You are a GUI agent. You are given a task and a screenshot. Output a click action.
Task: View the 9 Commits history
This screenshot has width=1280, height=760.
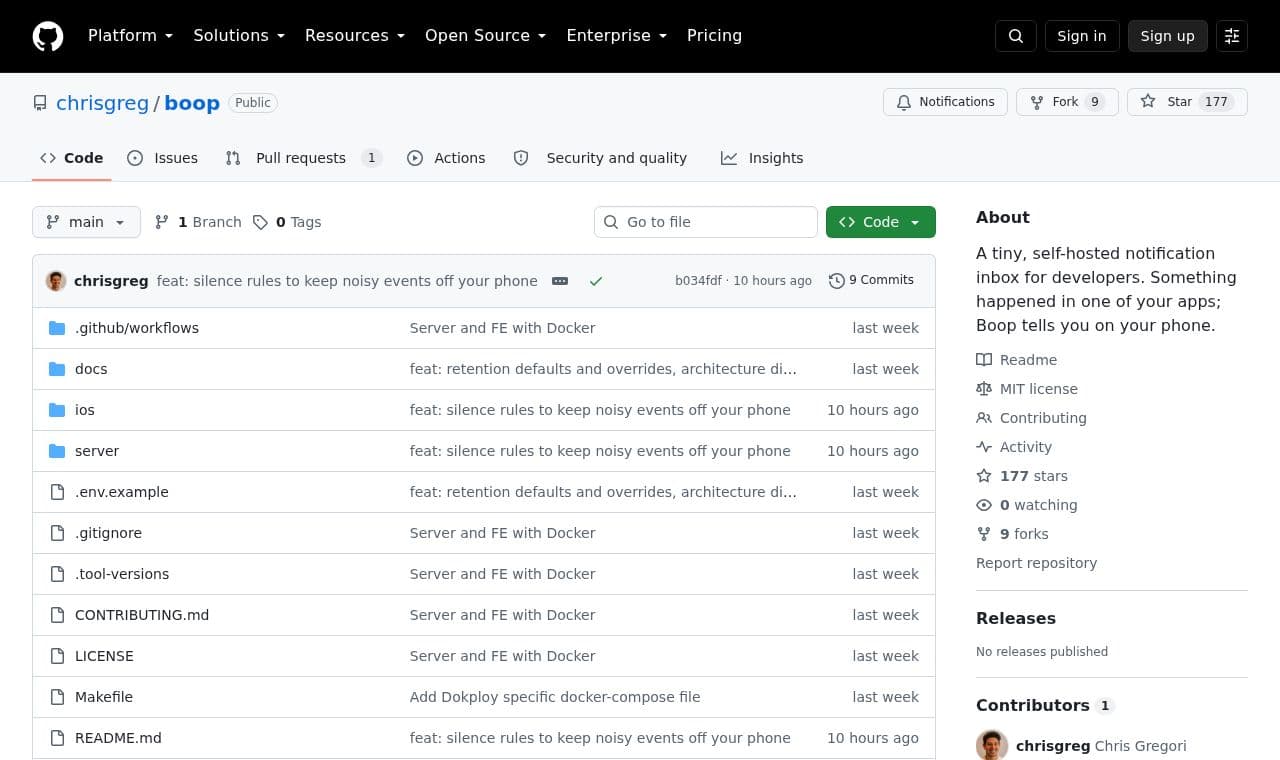tap(871, 281)
